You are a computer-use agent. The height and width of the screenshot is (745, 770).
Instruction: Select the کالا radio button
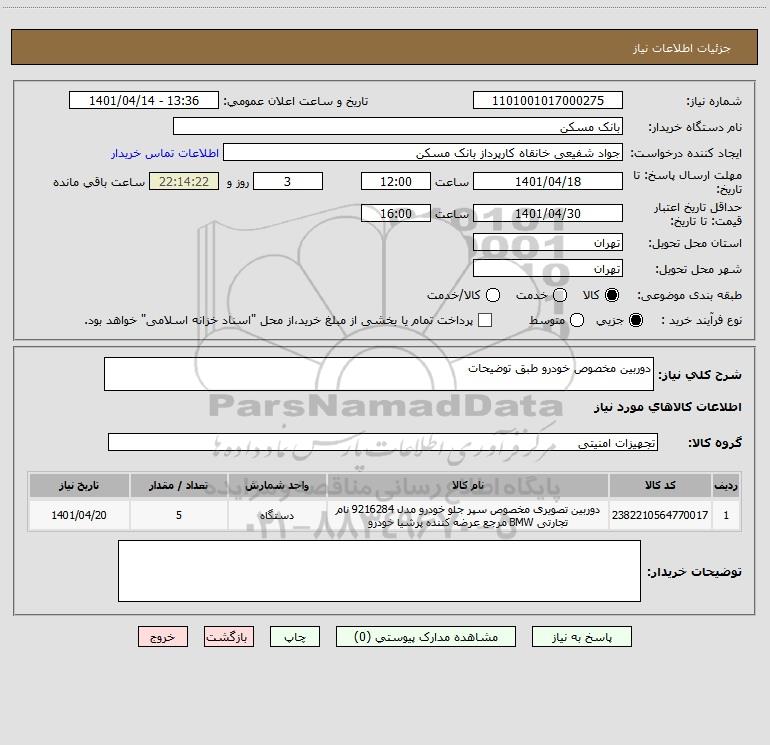[x=612, y=295]
